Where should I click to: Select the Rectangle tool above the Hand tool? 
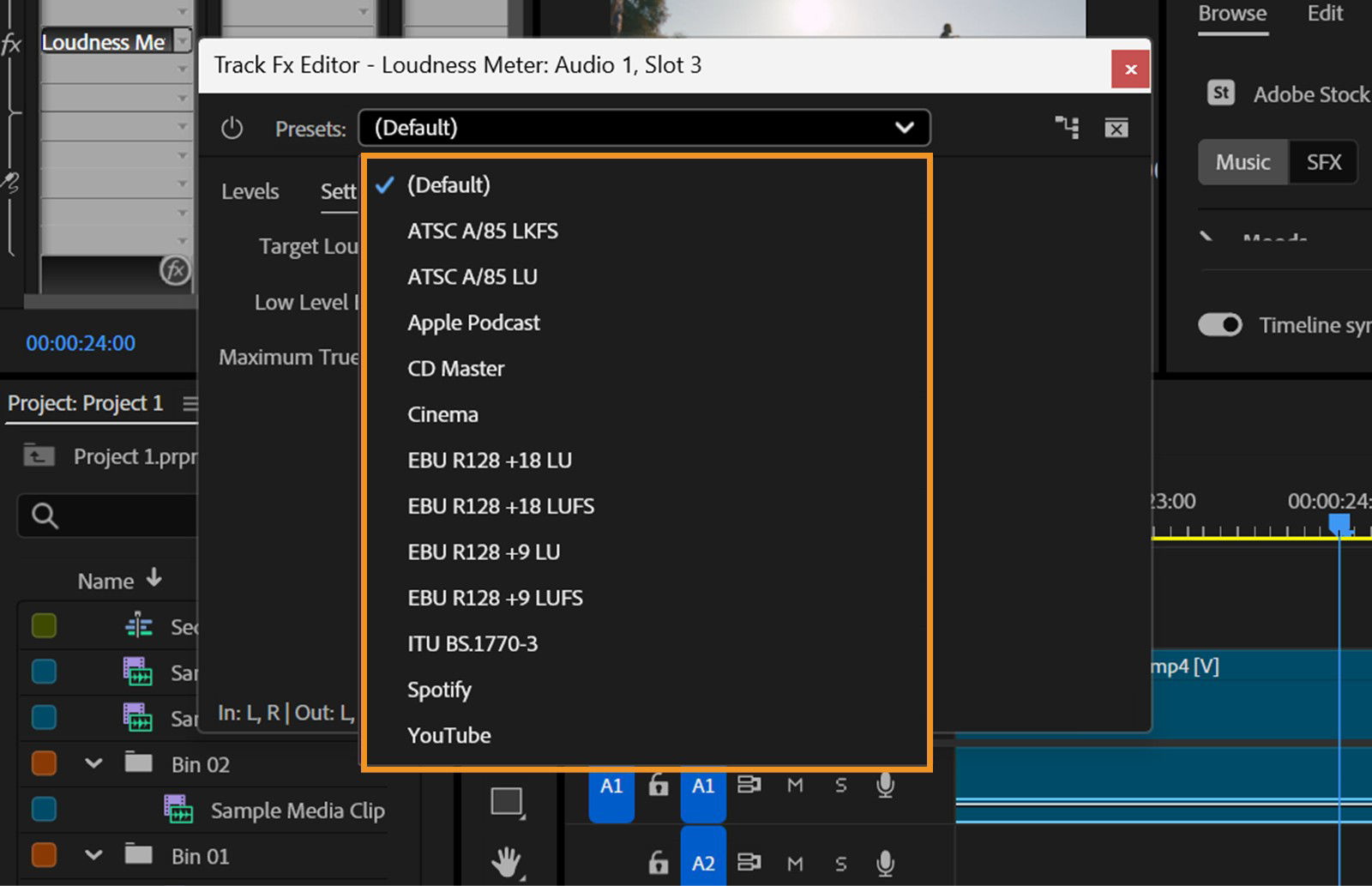[508, 801]
